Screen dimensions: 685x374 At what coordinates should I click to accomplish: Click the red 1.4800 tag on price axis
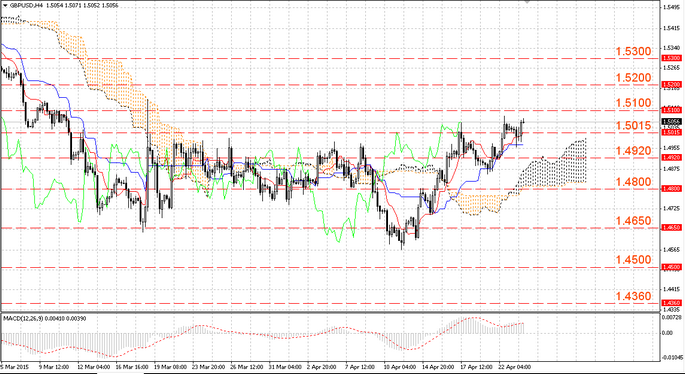[x=671, y=189]
